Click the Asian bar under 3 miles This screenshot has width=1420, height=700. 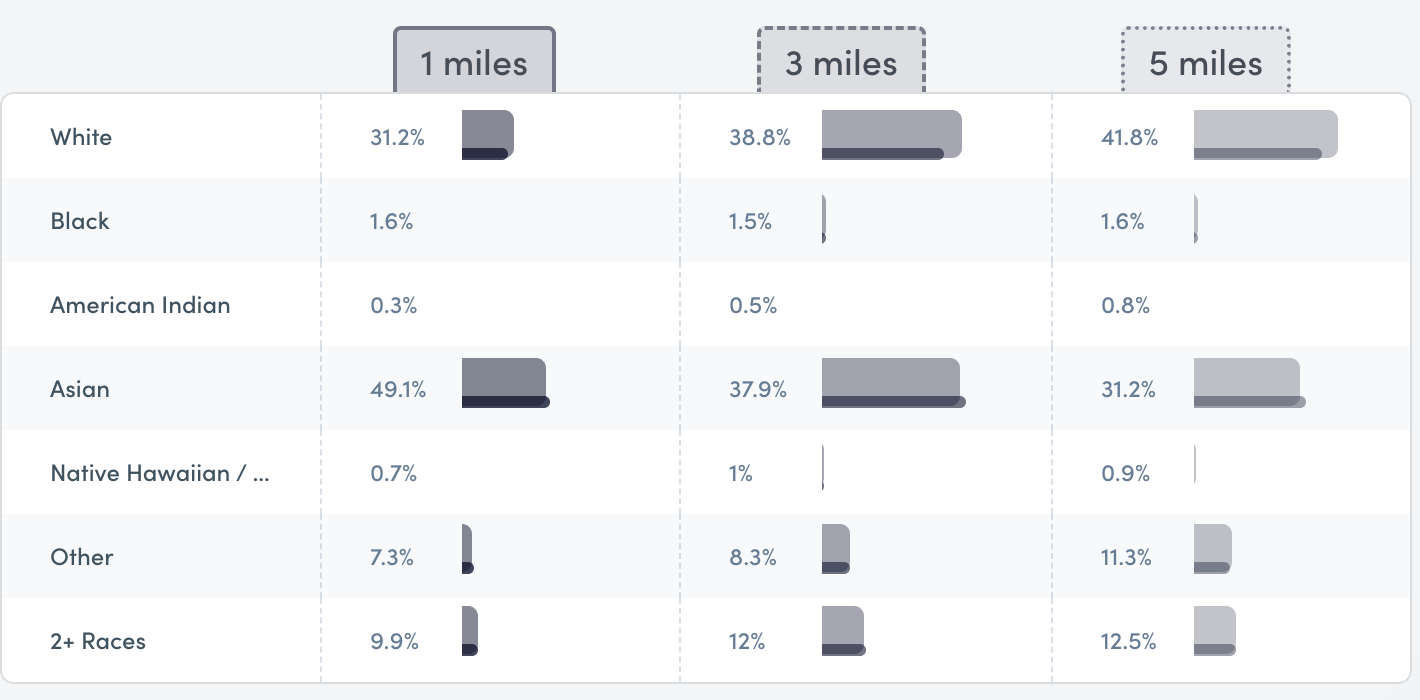[890, 382]
